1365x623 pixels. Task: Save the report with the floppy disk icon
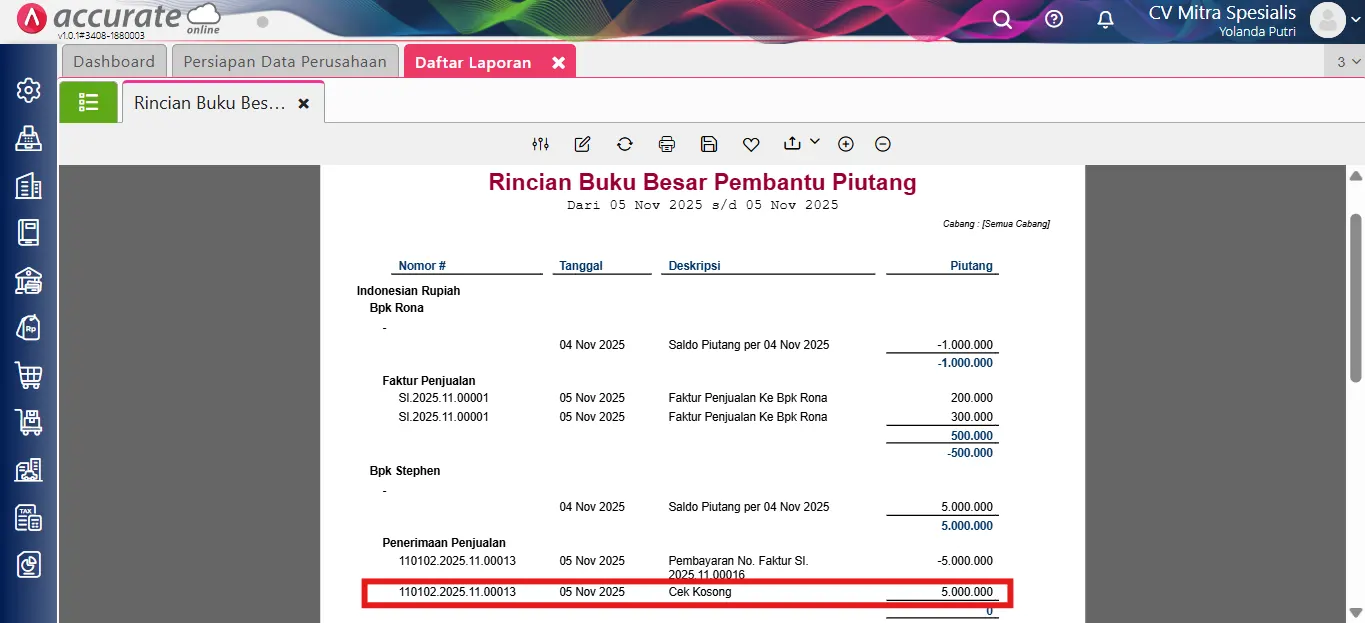pos(709,144)
